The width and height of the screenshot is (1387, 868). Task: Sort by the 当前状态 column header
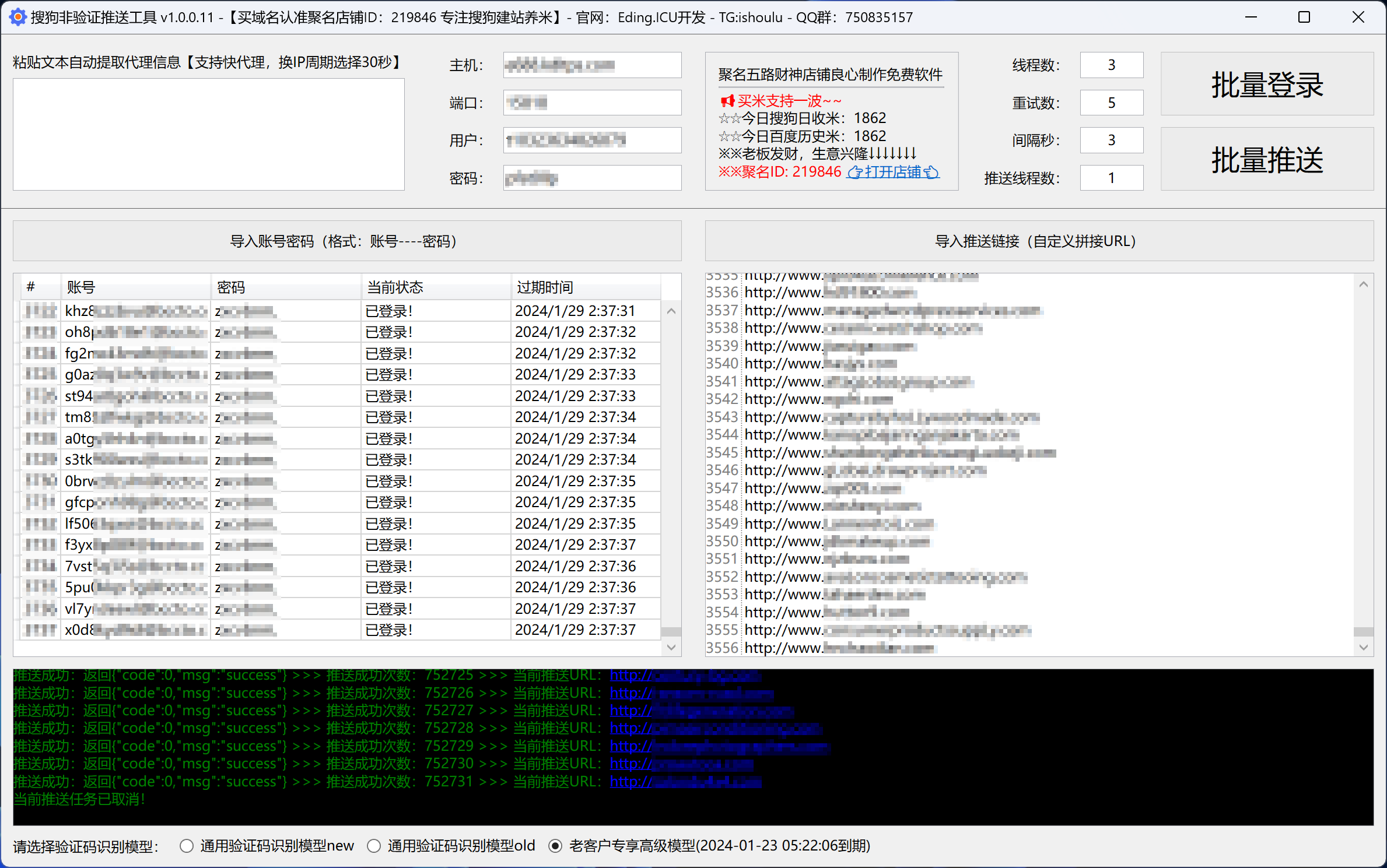pyautogui.click(x=436, y=287)
